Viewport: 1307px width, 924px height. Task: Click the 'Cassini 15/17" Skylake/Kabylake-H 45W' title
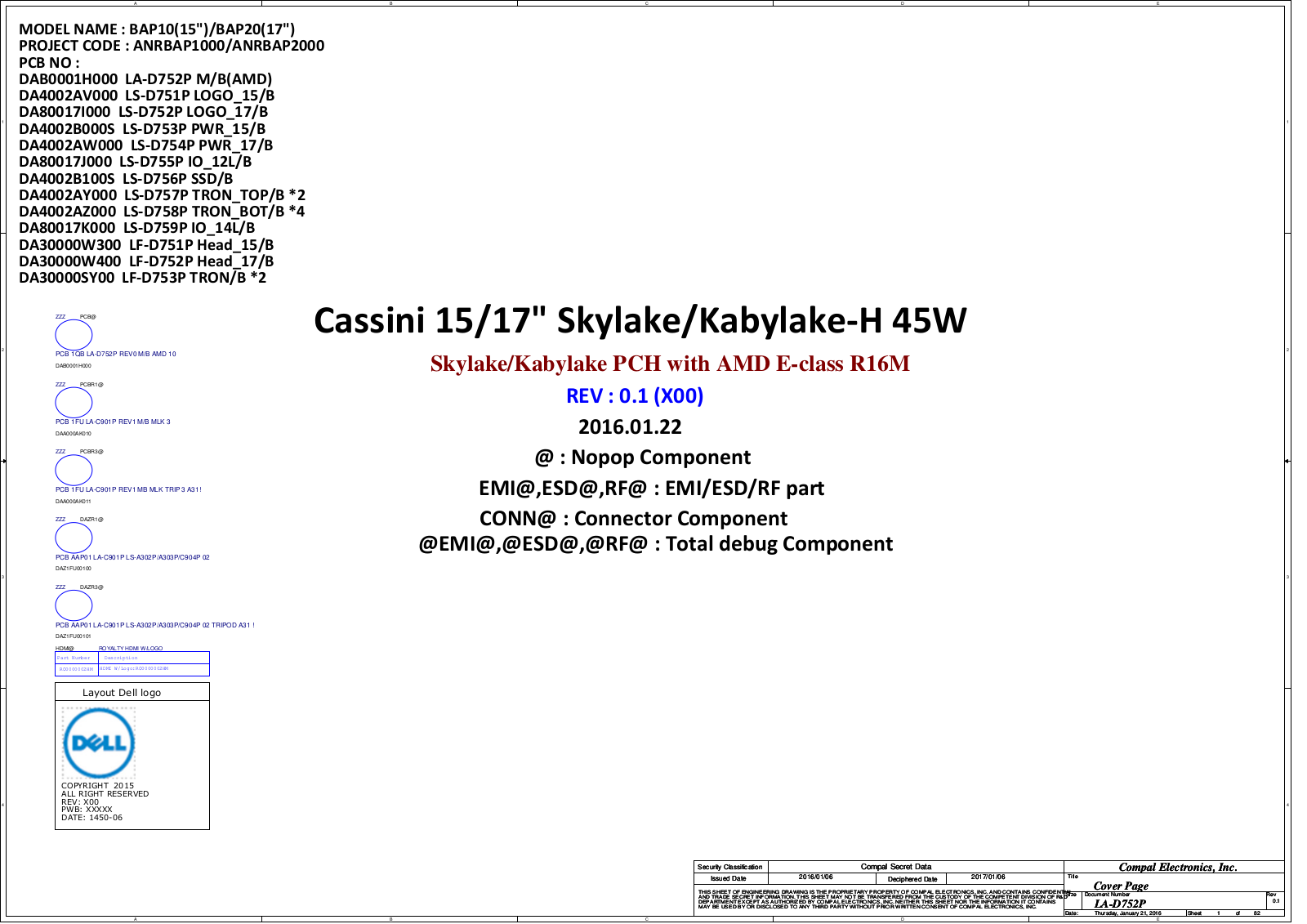[640, 320]
